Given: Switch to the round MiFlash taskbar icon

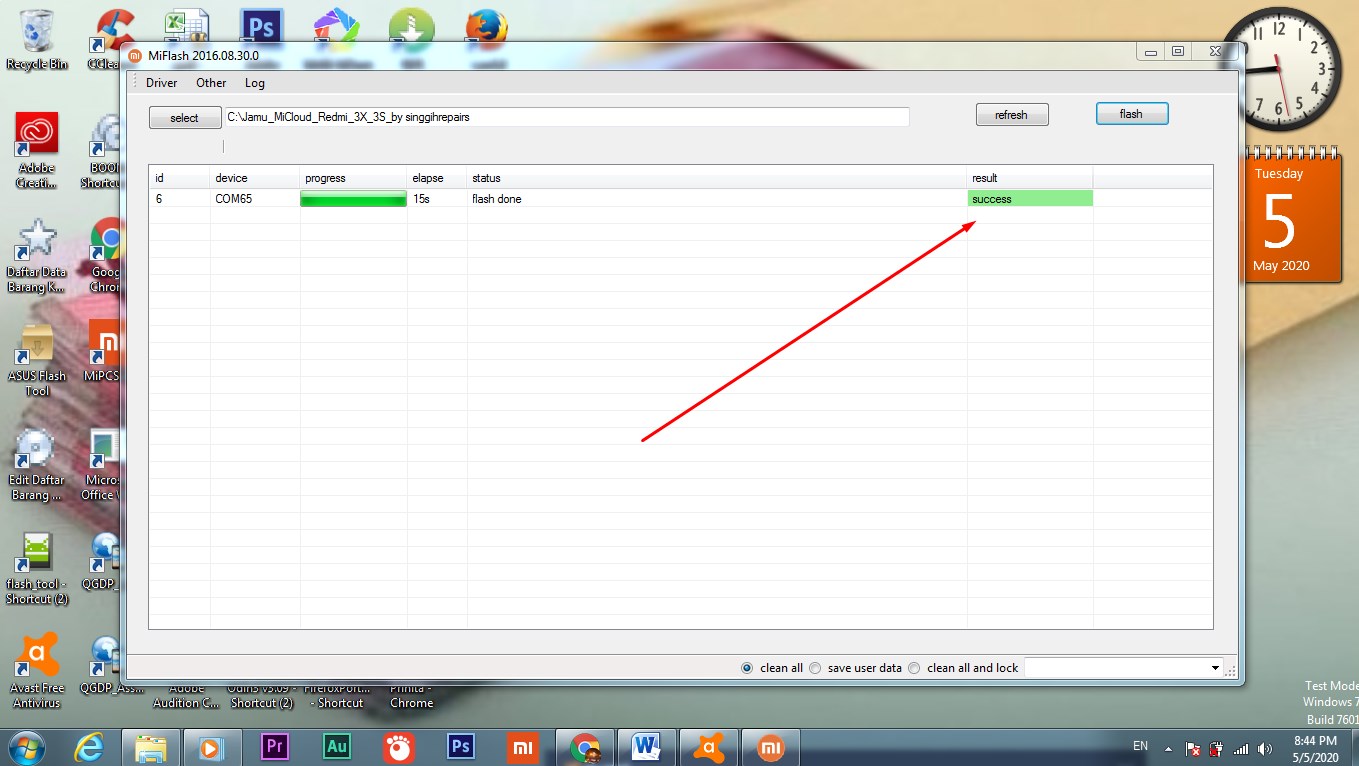Looking at the screenshot, I should point(771,747).
